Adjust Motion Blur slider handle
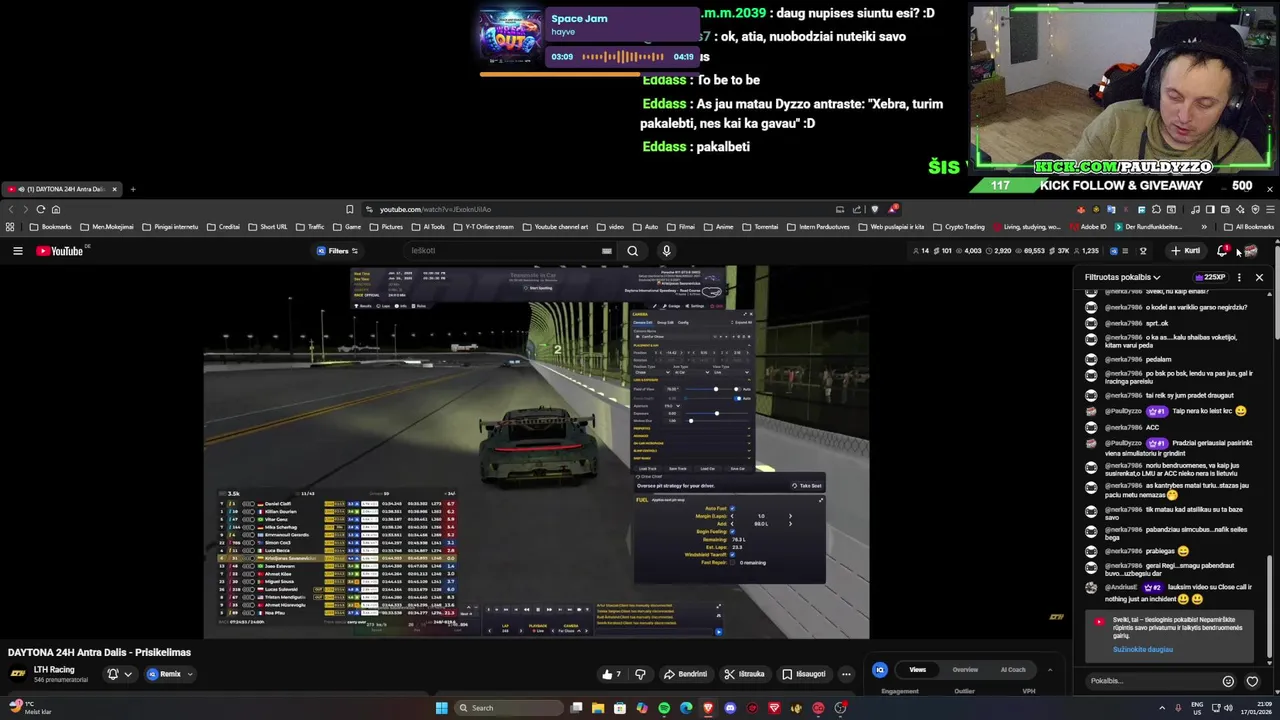 [691, 421]
